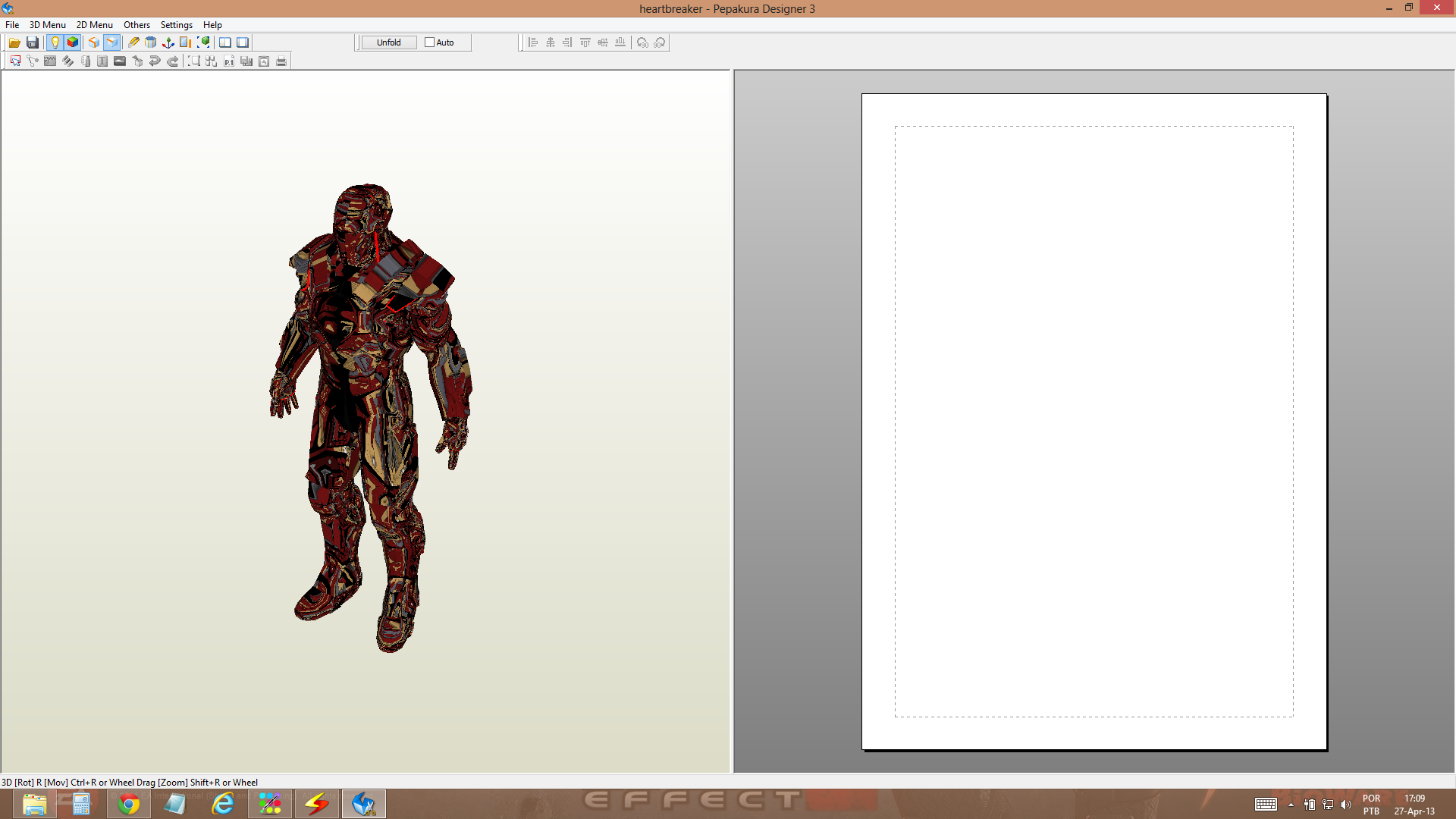Screen dimensions: 1456x819
Task: Click the box with arrow 3D tool
Action: pyautogui.click(x=137, y=61)
